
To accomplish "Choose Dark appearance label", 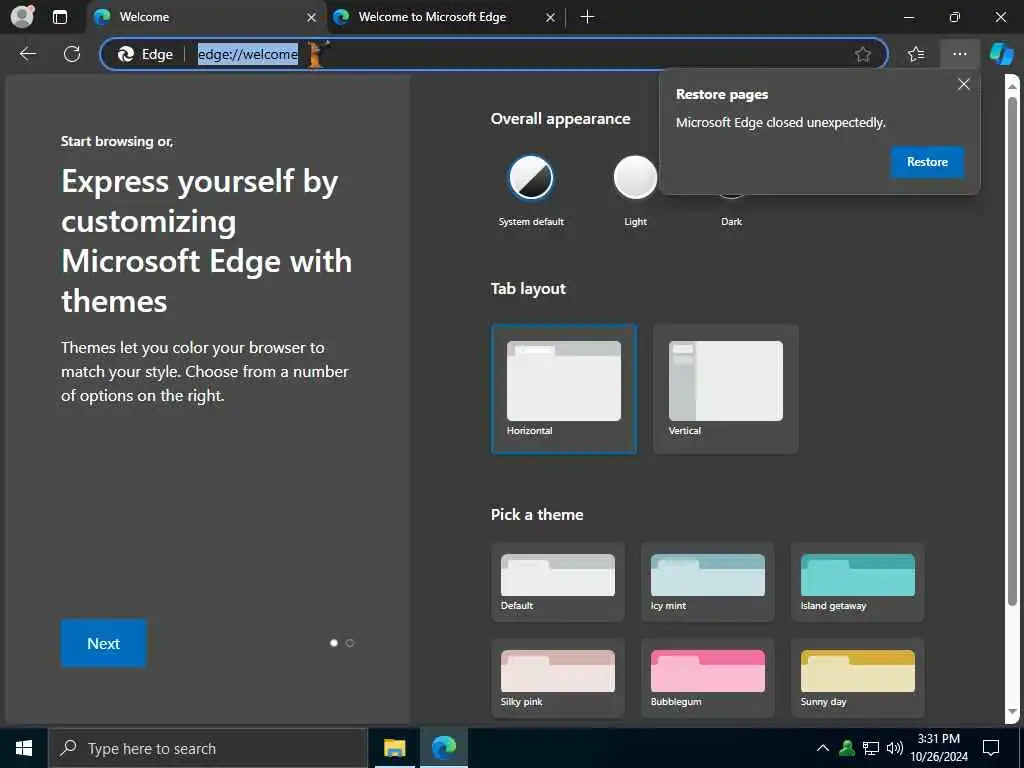I will [731, 222].
